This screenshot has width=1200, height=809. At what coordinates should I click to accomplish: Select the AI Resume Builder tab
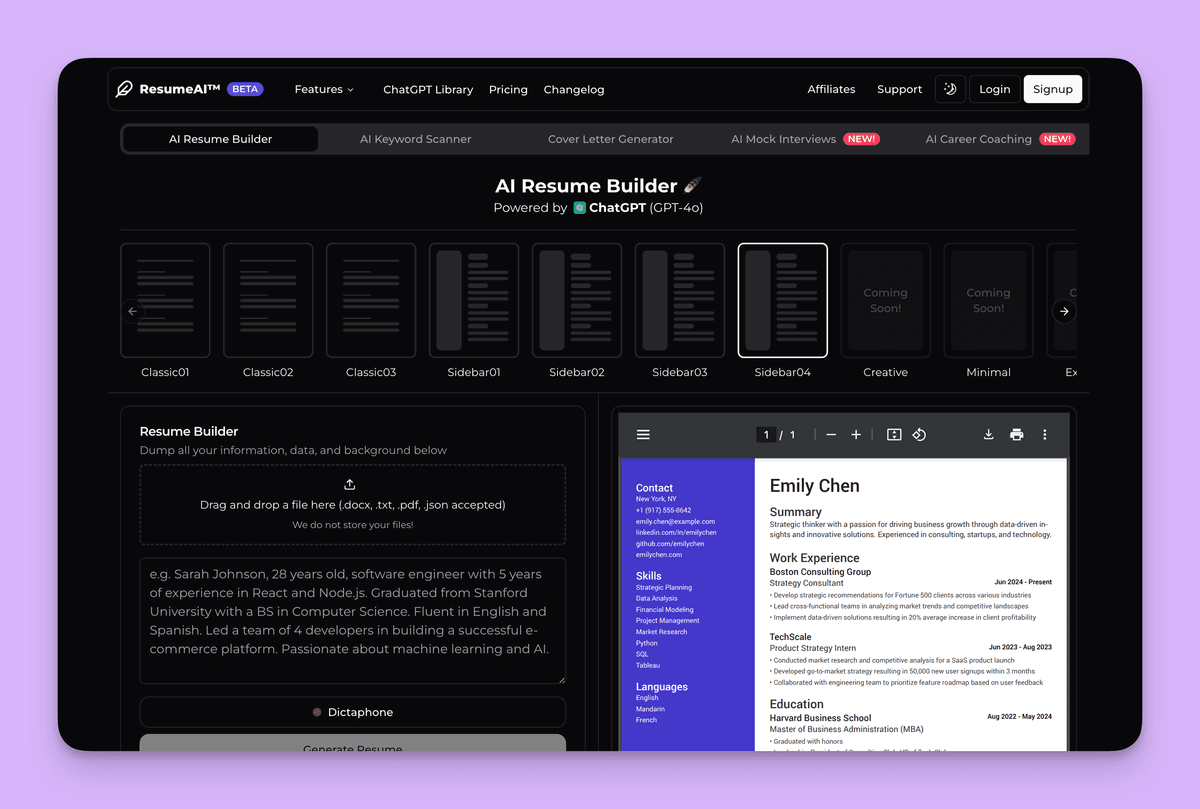220,139
